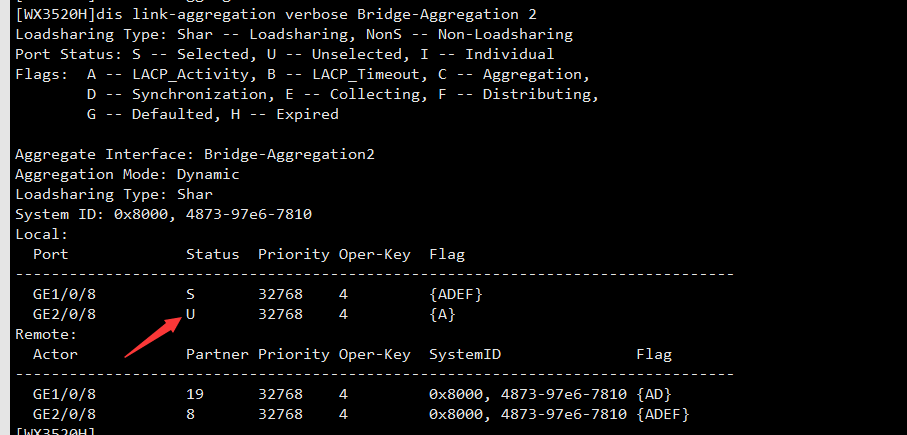Click partner number 8 in Remote table
Image resolution: width=907 pixels, height=435 pixels.
190,414
